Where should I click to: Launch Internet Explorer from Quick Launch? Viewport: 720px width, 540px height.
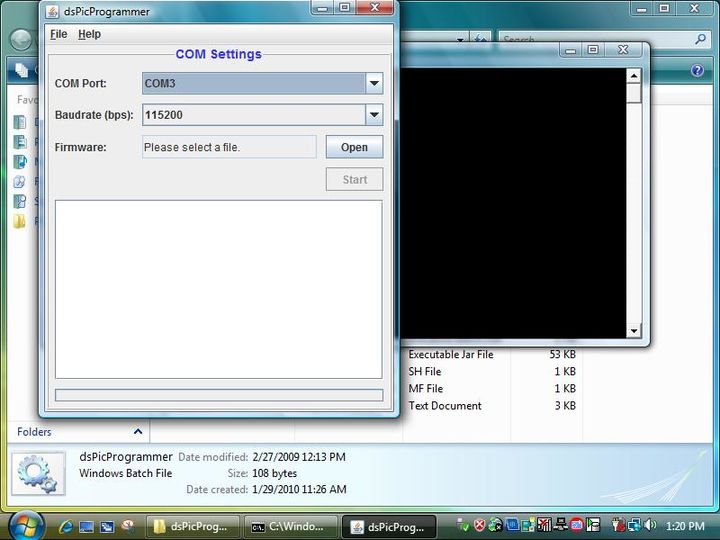click(66, 526)
